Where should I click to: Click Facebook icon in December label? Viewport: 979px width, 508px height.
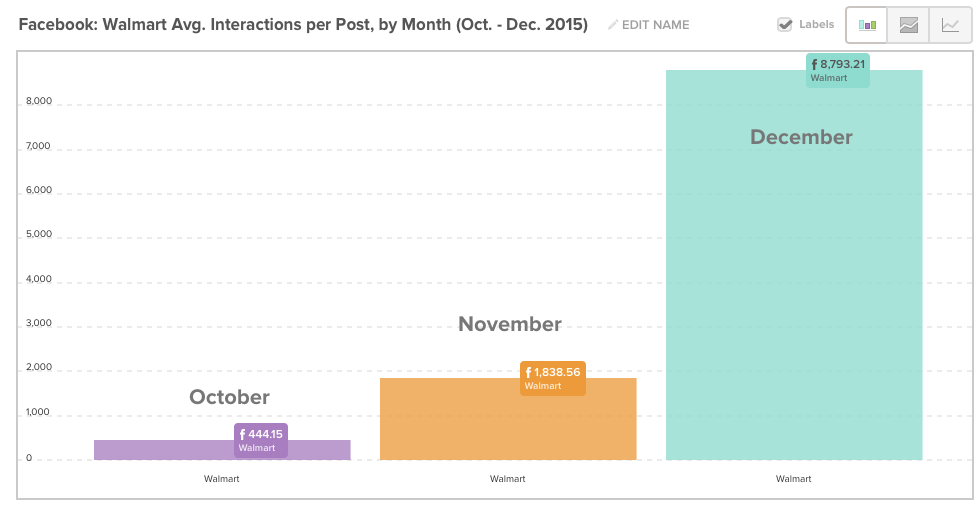[x=814, y=64]
